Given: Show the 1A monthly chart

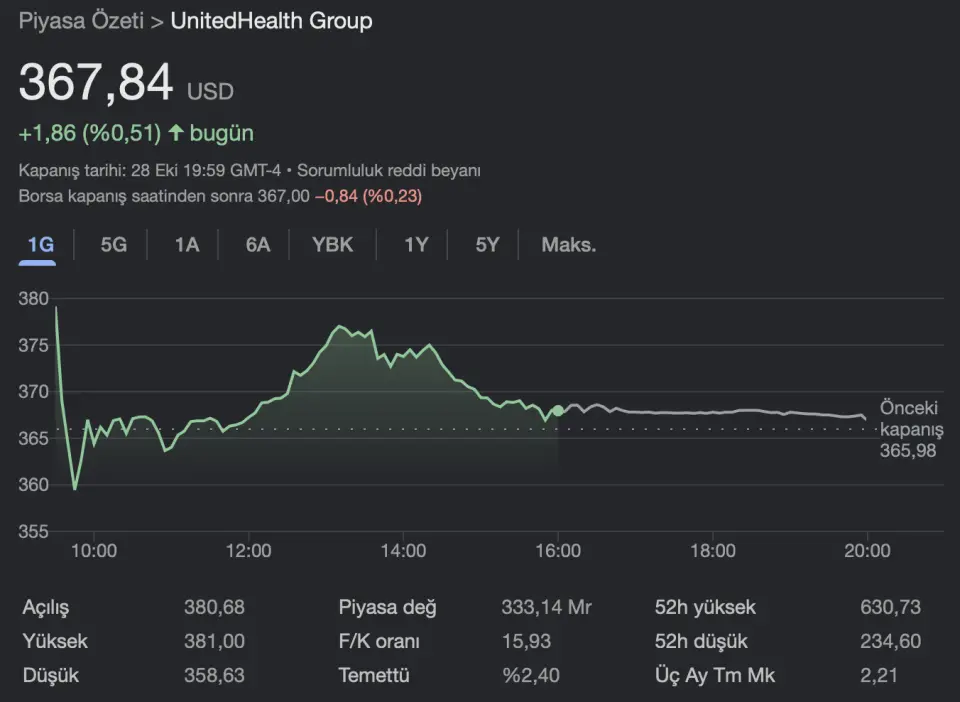Looking at the screenshot, I should coord(187,245).
